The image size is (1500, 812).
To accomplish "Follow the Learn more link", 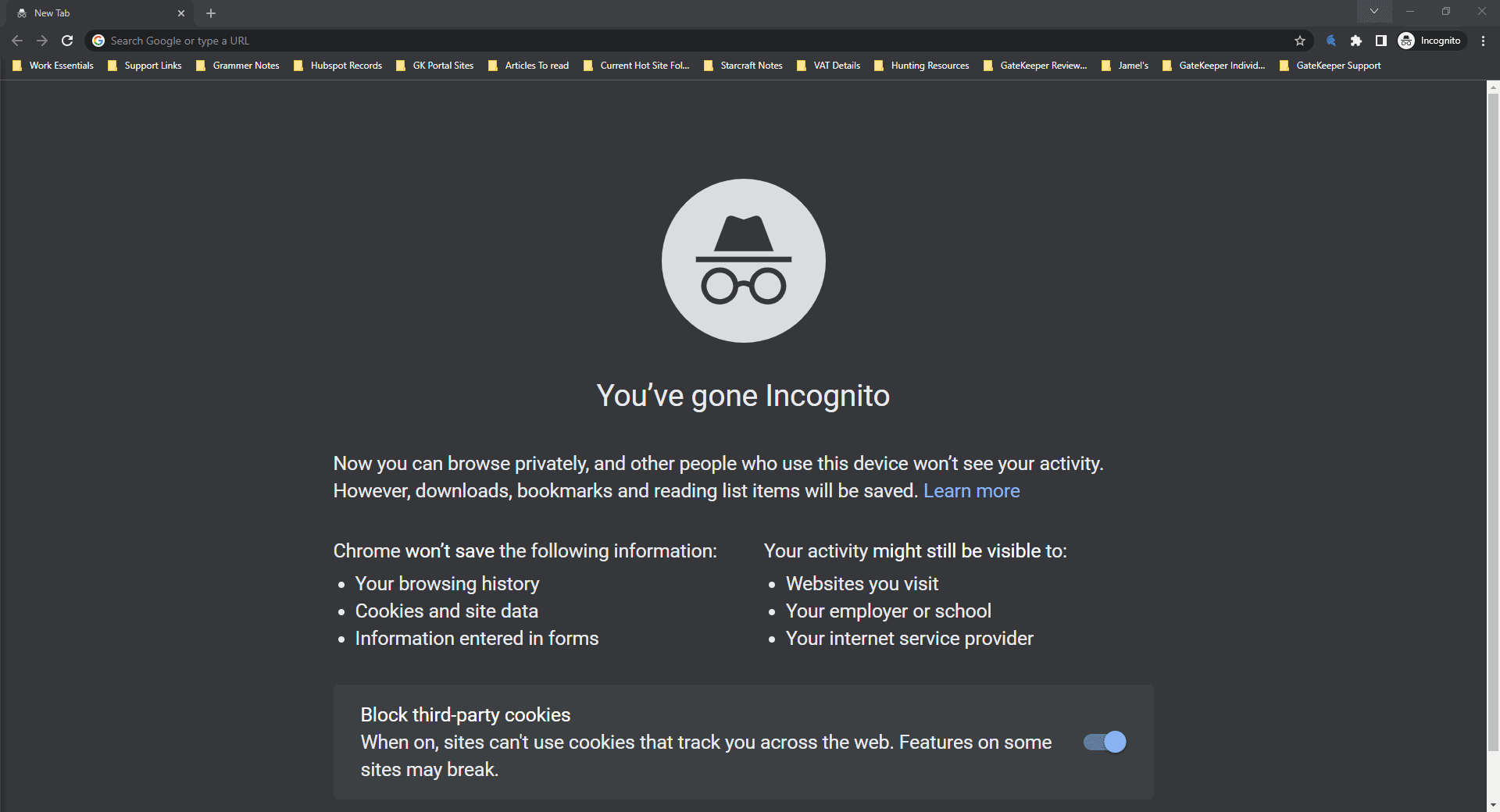I will click(x=971, y=491).
